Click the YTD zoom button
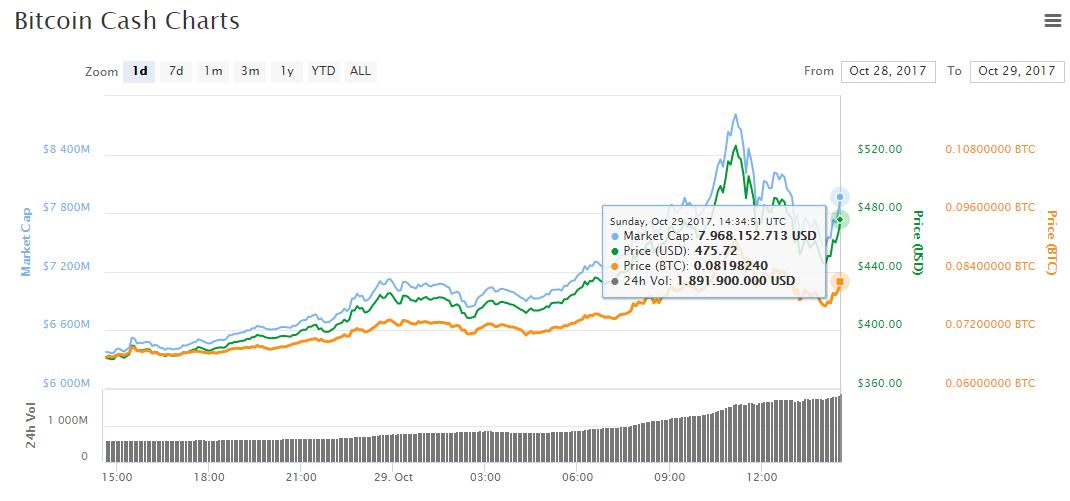 pos(323,71)
